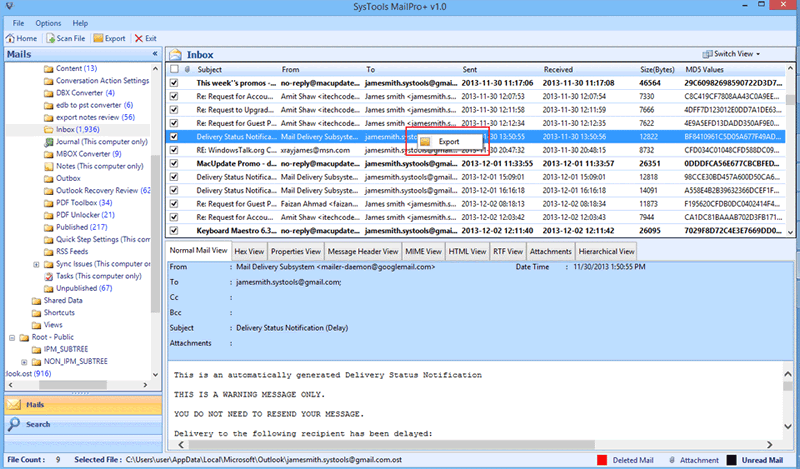Sort by the Size(Bytes) column header

[657, 69]
